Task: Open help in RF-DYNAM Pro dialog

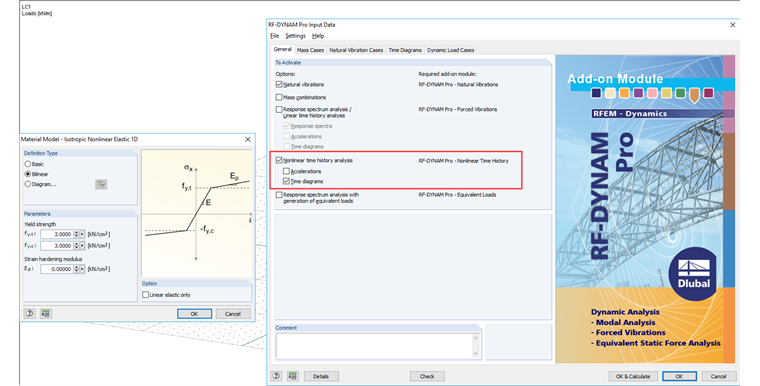Action: 276,376
